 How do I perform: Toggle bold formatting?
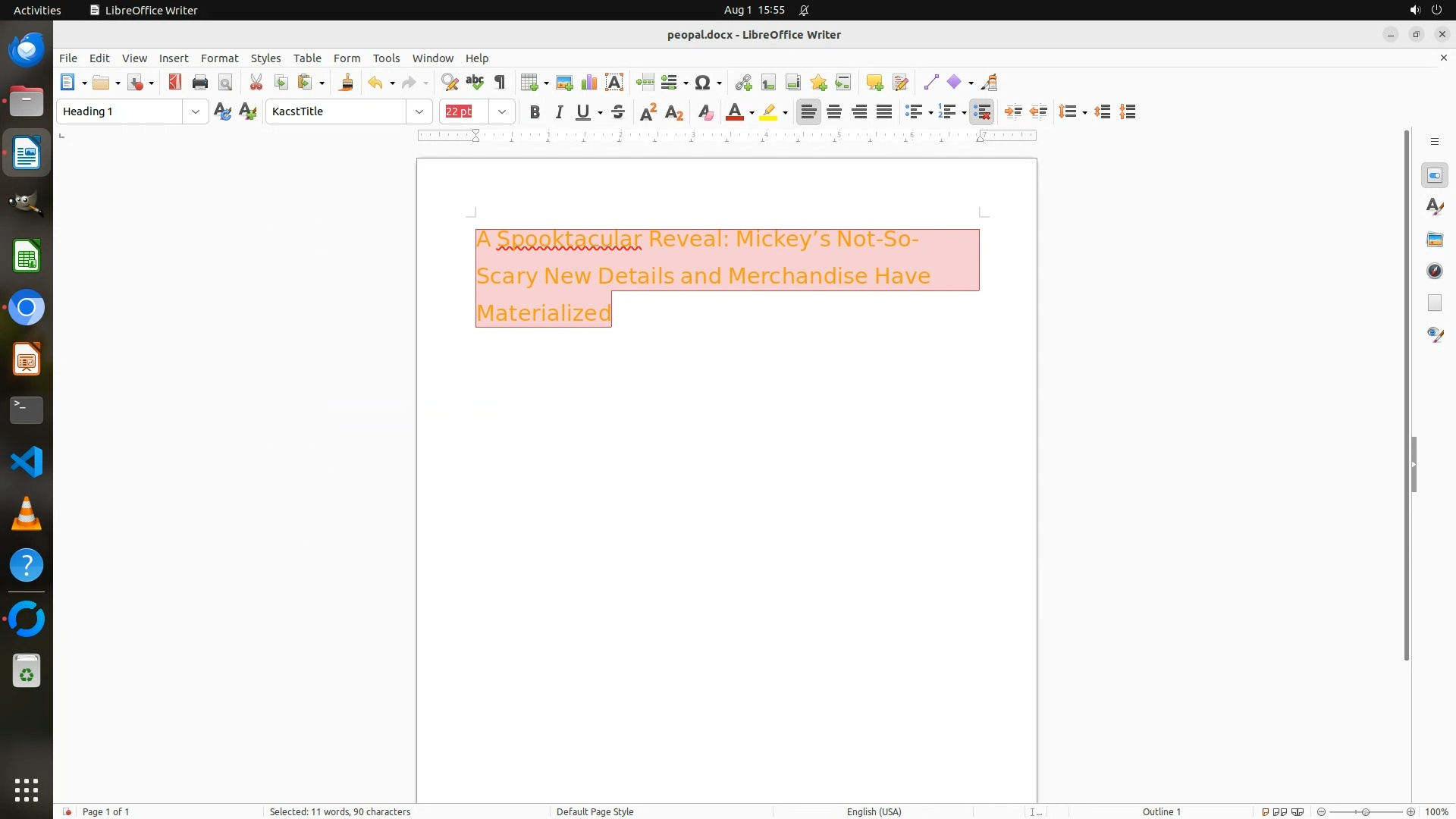[535, 112]
